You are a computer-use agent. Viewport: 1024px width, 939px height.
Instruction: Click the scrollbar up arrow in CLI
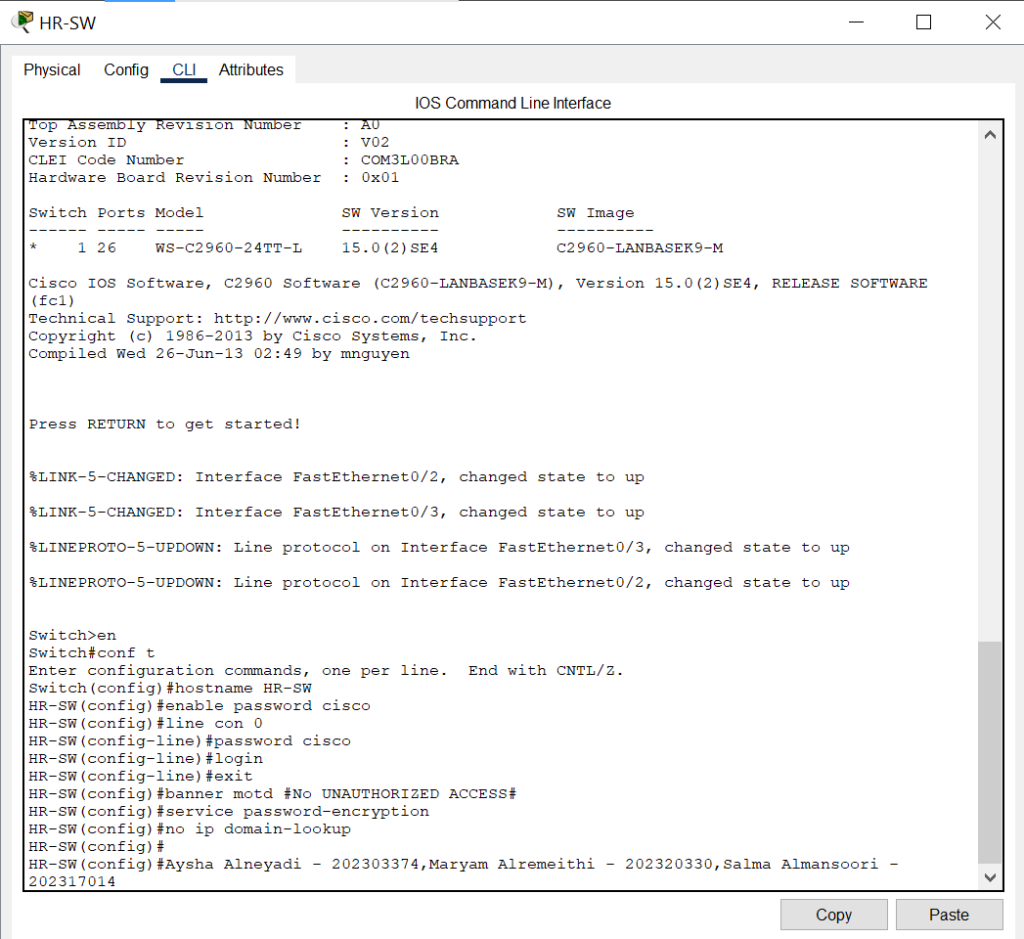990,135
